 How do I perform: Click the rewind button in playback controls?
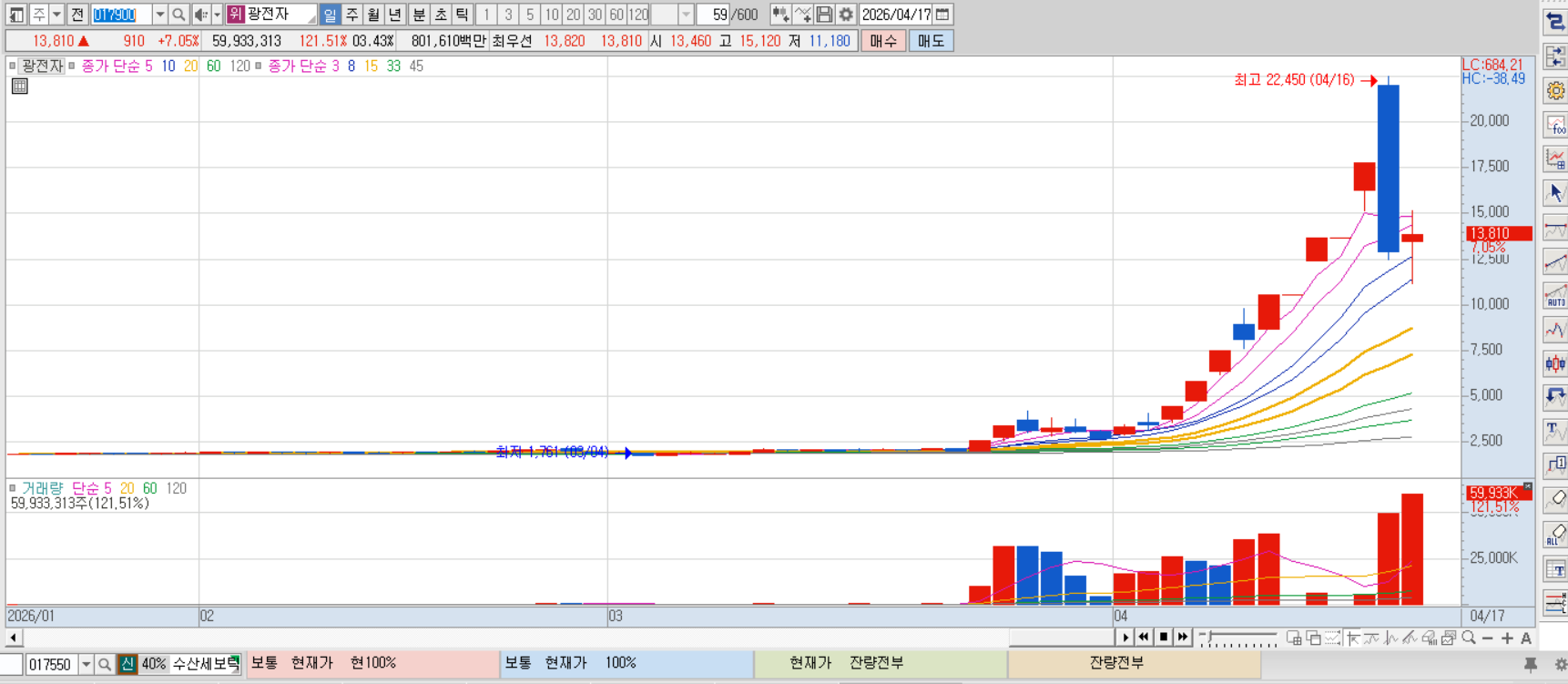1144,637
